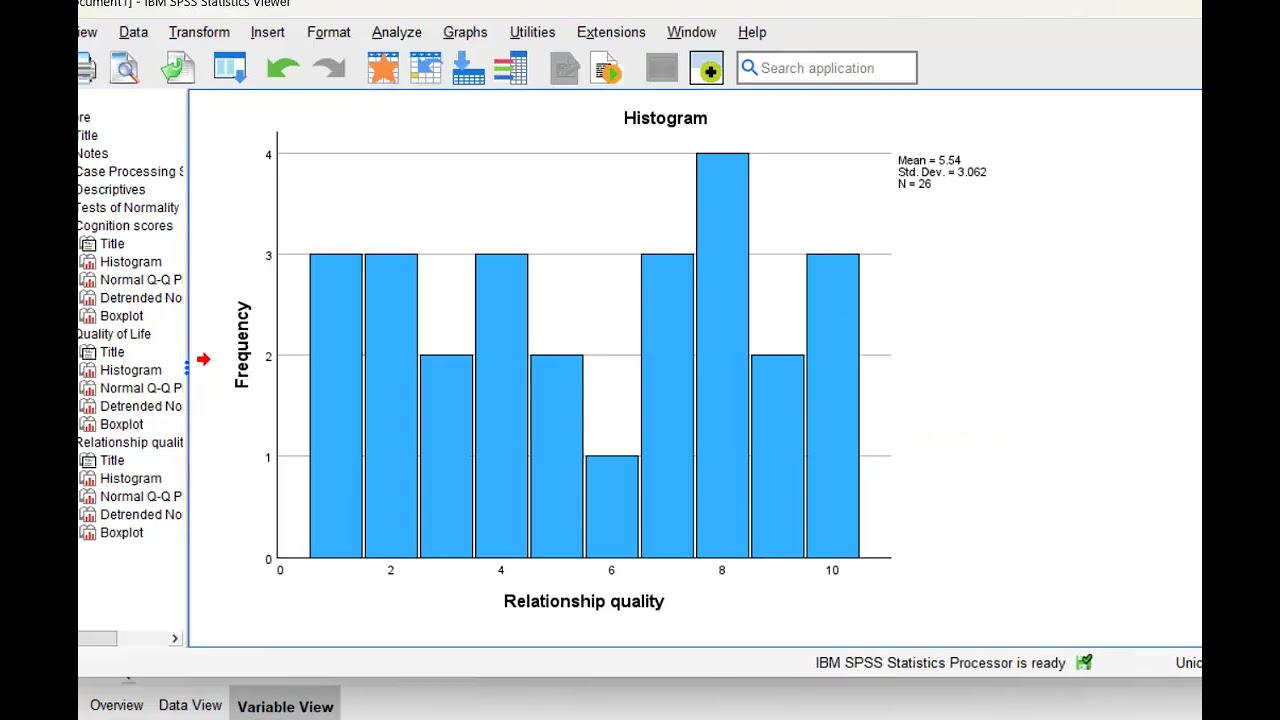Select Notes in the outline

[x=93, y=154]
